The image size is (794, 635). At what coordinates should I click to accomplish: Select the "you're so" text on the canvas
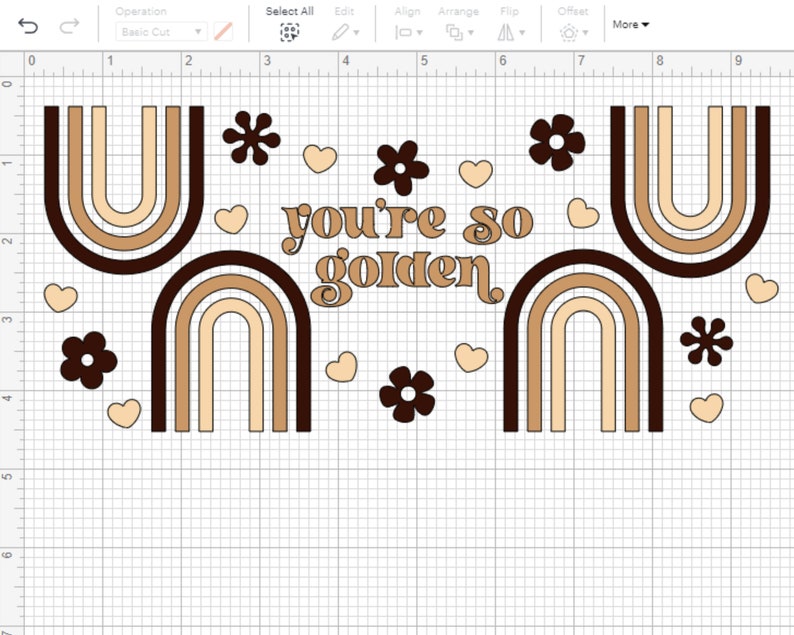408,226
